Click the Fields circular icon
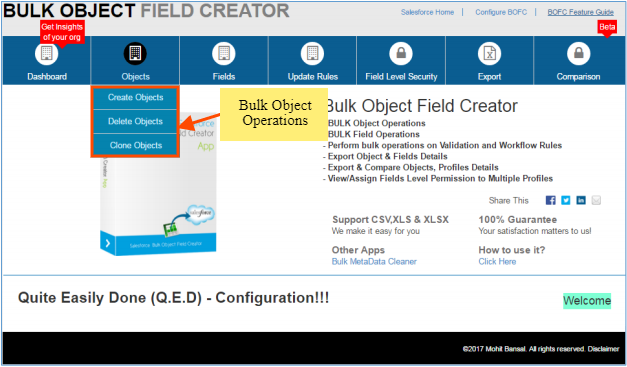 coord(224,53)
